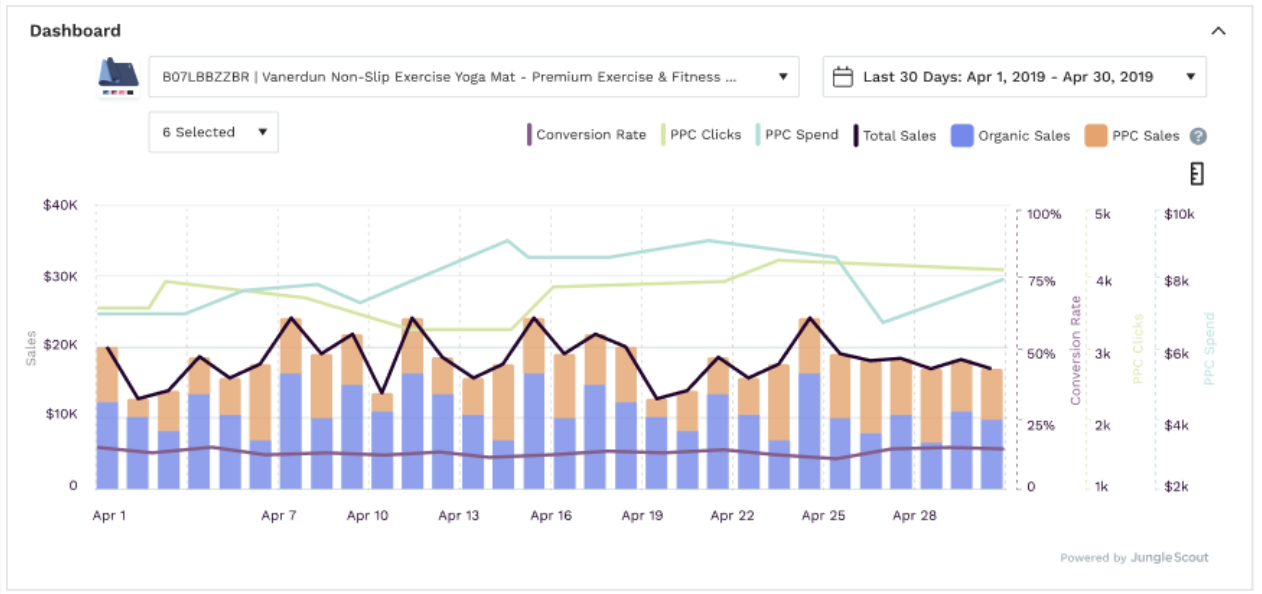This screenshot has height=594, width=1262.
Task: Open the help question mark icon
Action: 1198,136
